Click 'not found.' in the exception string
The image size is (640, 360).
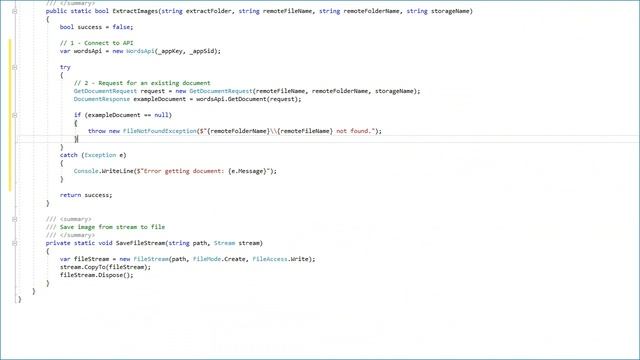[x=355, y=131]
